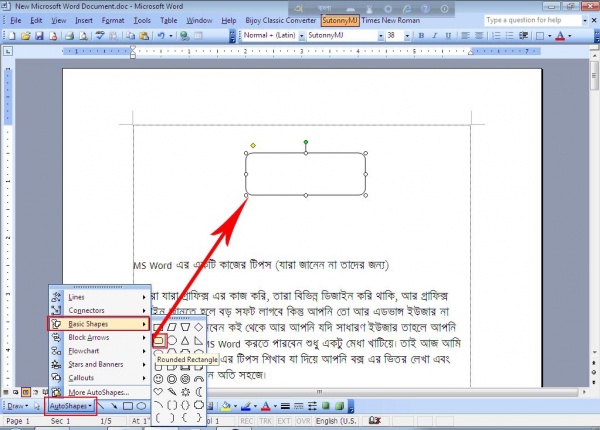Turn on numbered list formatting
Image resolution: width=600 pixels, height=430 pixels.
coord(496,36)
